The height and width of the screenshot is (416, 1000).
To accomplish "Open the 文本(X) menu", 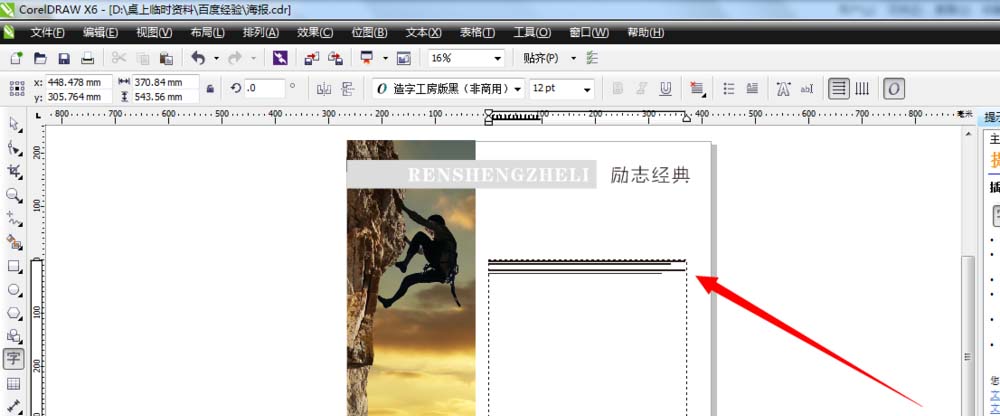I will click(x=423, y=33).
